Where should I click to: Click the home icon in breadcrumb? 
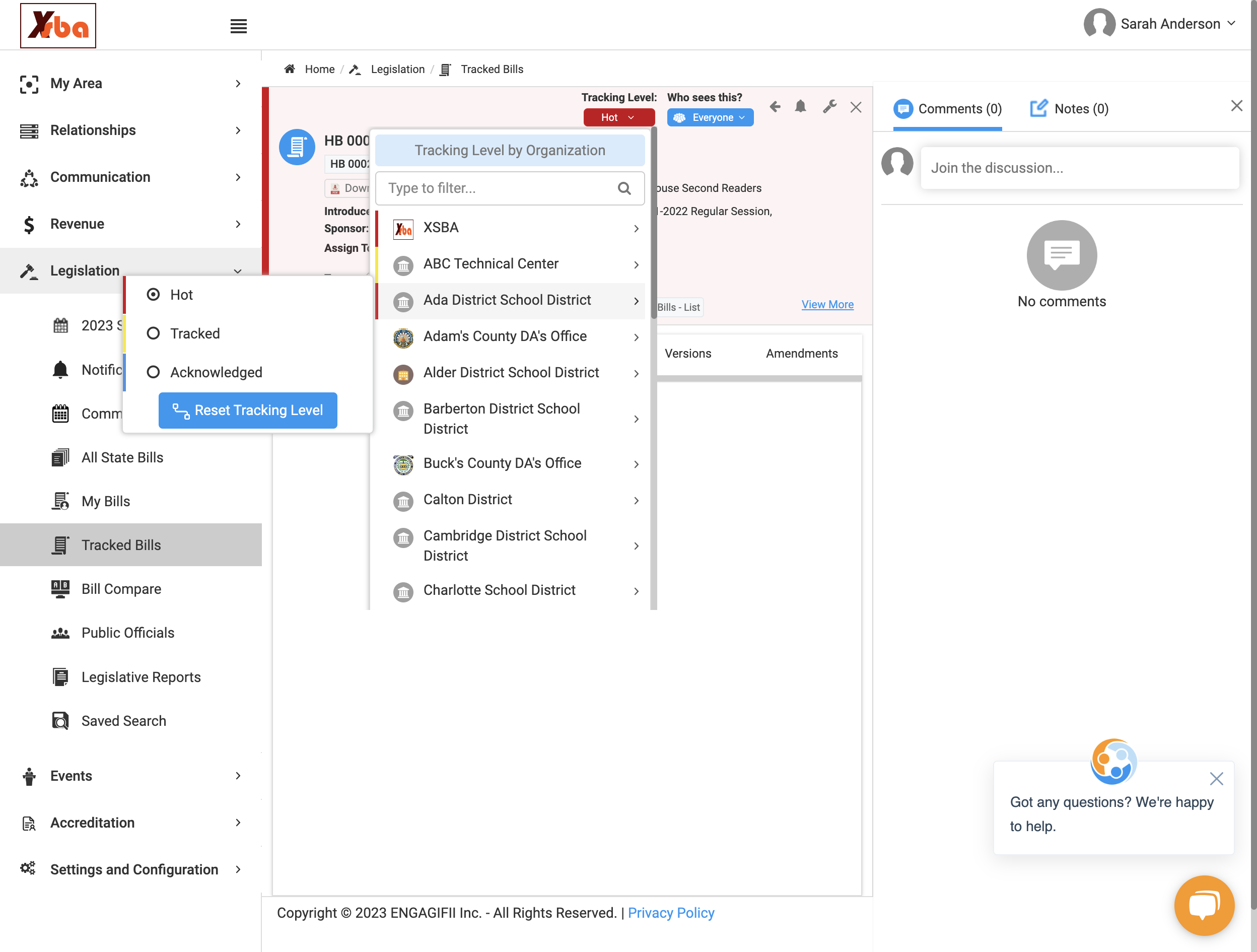(290, 69)
